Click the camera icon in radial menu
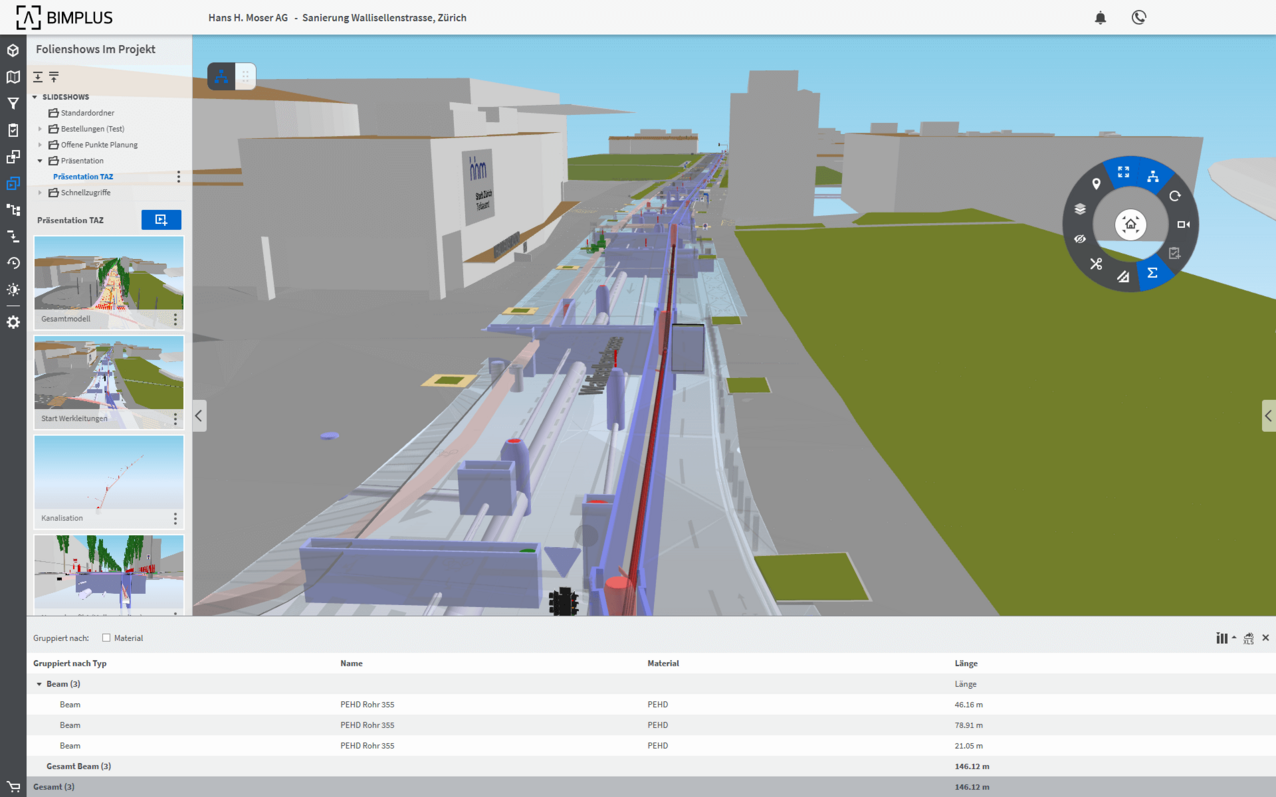The image size is (1276, 797). coord(1183,224)
